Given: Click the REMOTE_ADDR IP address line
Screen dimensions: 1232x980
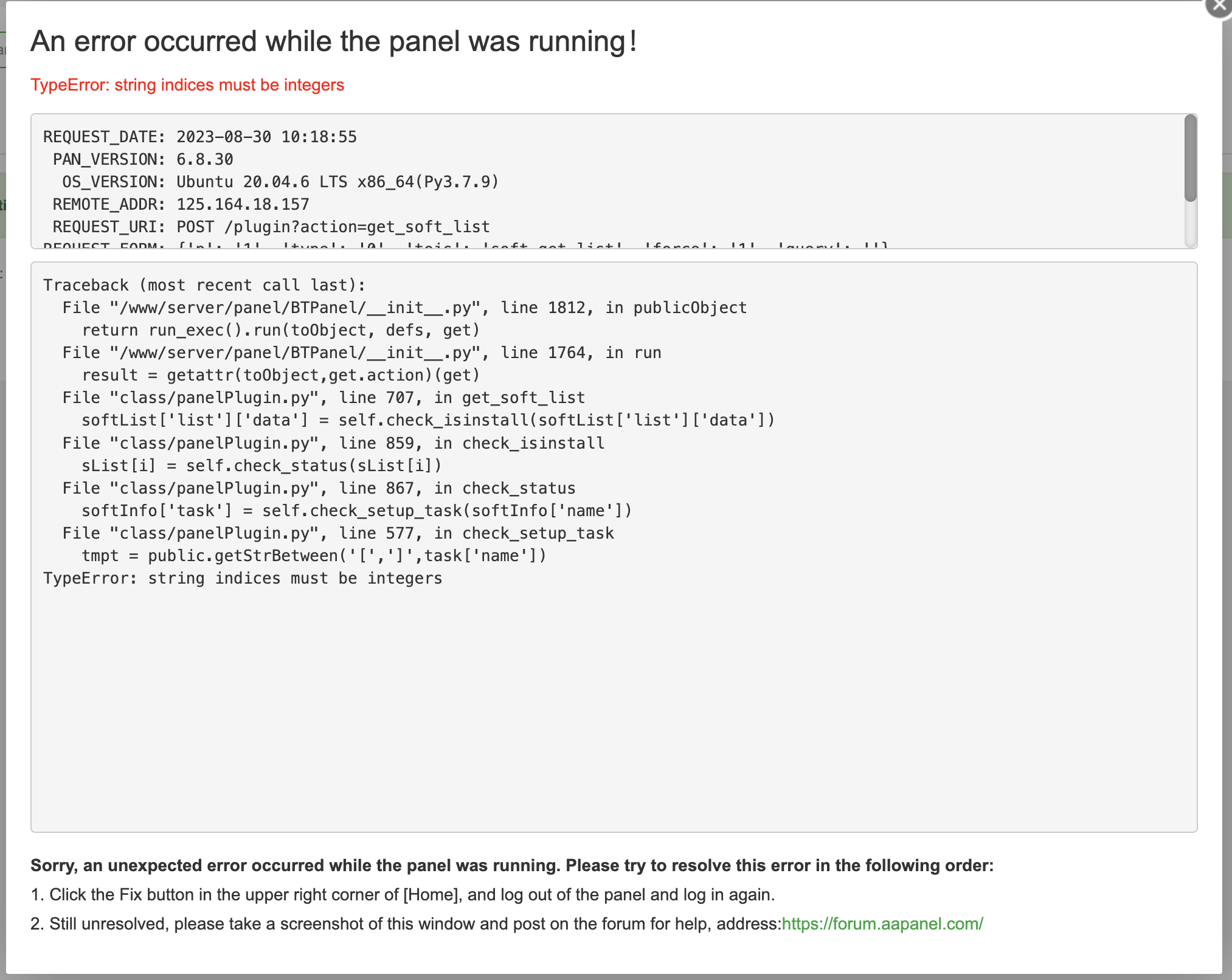Looking at the screenshot, I should coord(181,204).
